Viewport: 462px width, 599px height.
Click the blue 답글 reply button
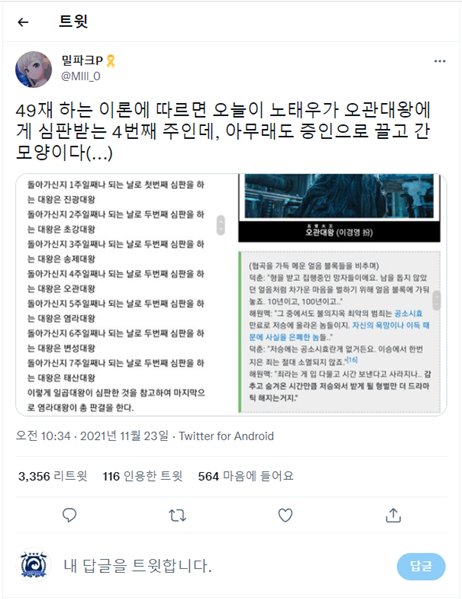click(421, 566)
